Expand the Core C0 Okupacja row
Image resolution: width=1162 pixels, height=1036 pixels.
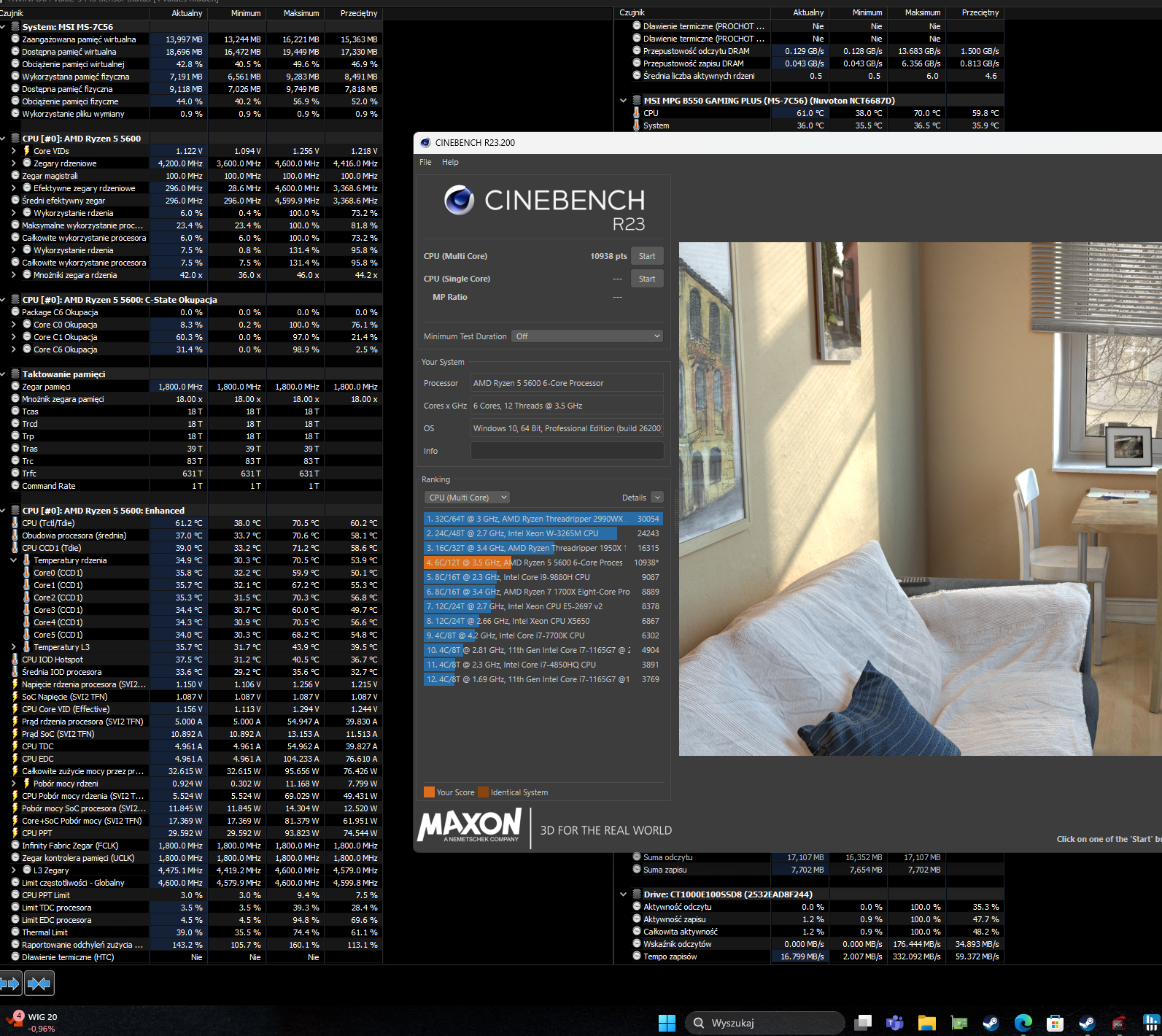click(13, 325)
